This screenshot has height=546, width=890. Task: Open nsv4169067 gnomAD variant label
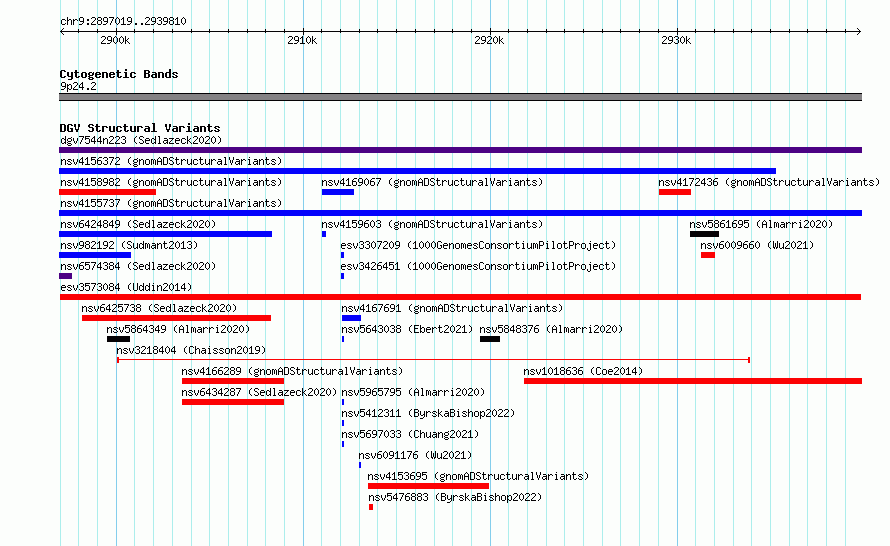point(432,182)
